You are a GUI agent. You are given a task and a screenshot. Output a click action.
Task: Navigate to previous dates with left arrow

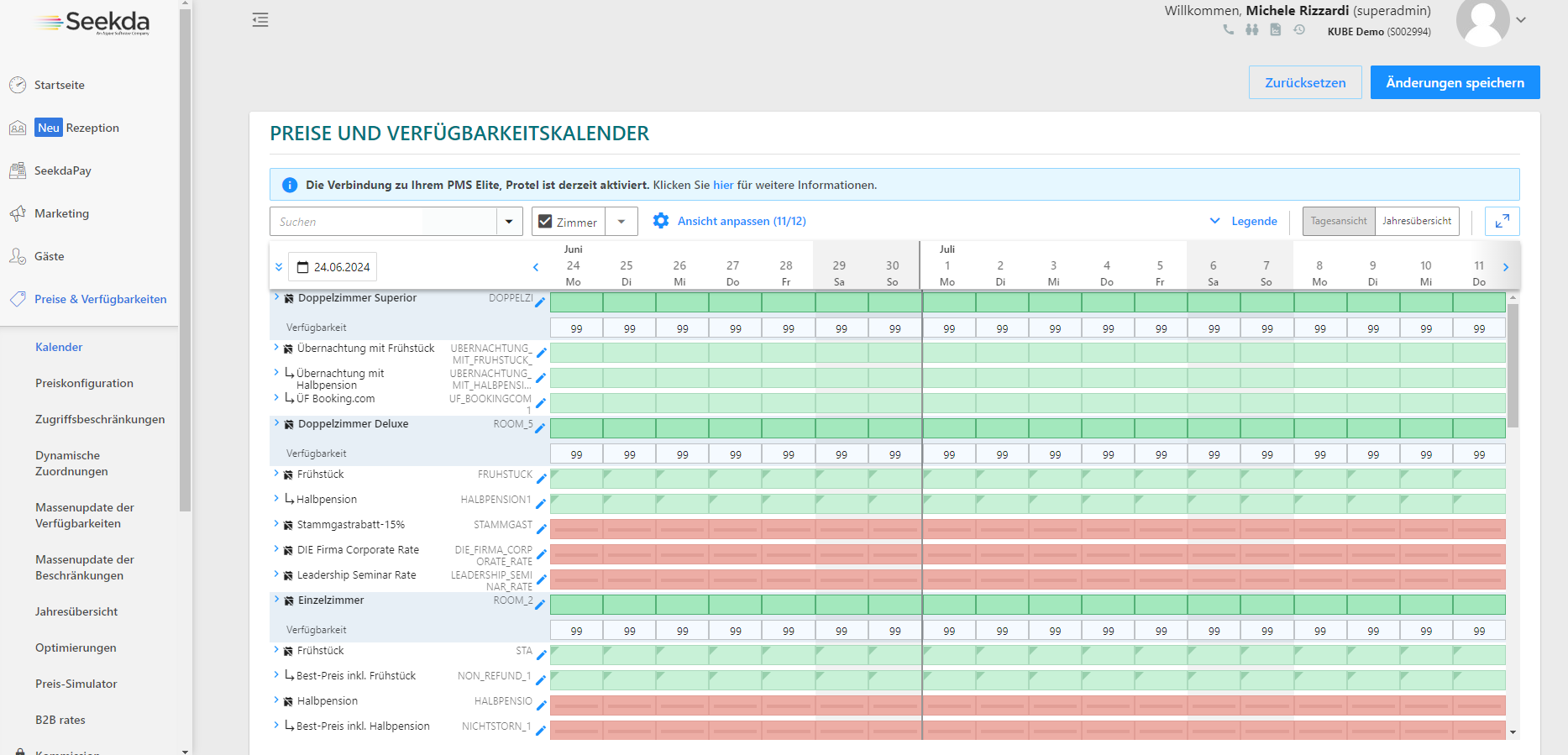click(x=536, y=267)
